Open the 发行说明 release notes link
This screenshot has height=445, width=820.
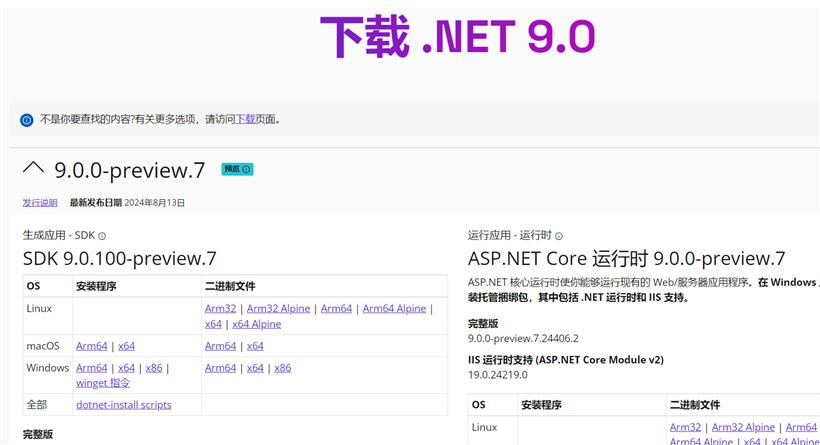pyautogui.click(x=40, y=203)
